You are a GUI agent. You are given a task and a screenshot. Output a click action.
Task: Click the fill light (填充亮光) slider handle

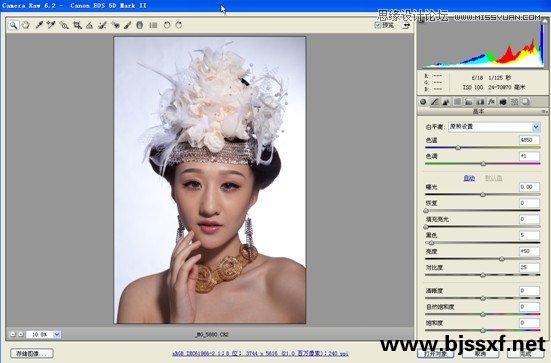(426, 227)
